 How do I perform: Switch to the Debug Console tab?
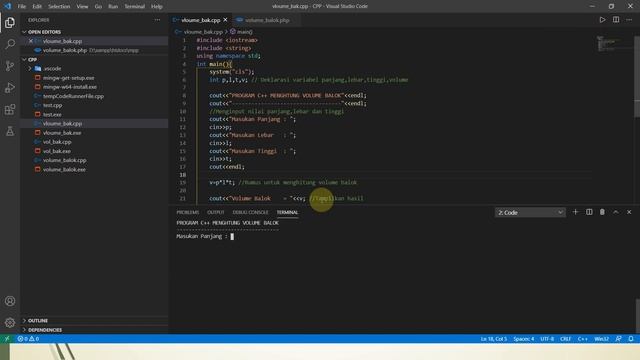point(250,212)
